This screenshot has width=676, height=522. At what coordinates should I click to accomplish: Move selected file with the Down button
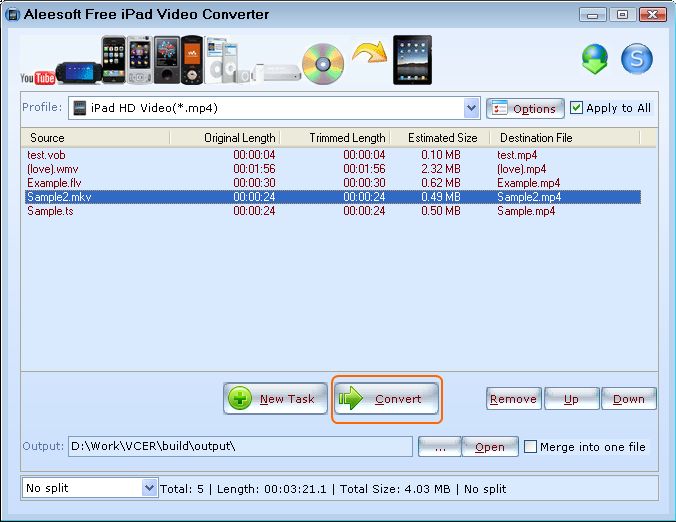point(629,399)
